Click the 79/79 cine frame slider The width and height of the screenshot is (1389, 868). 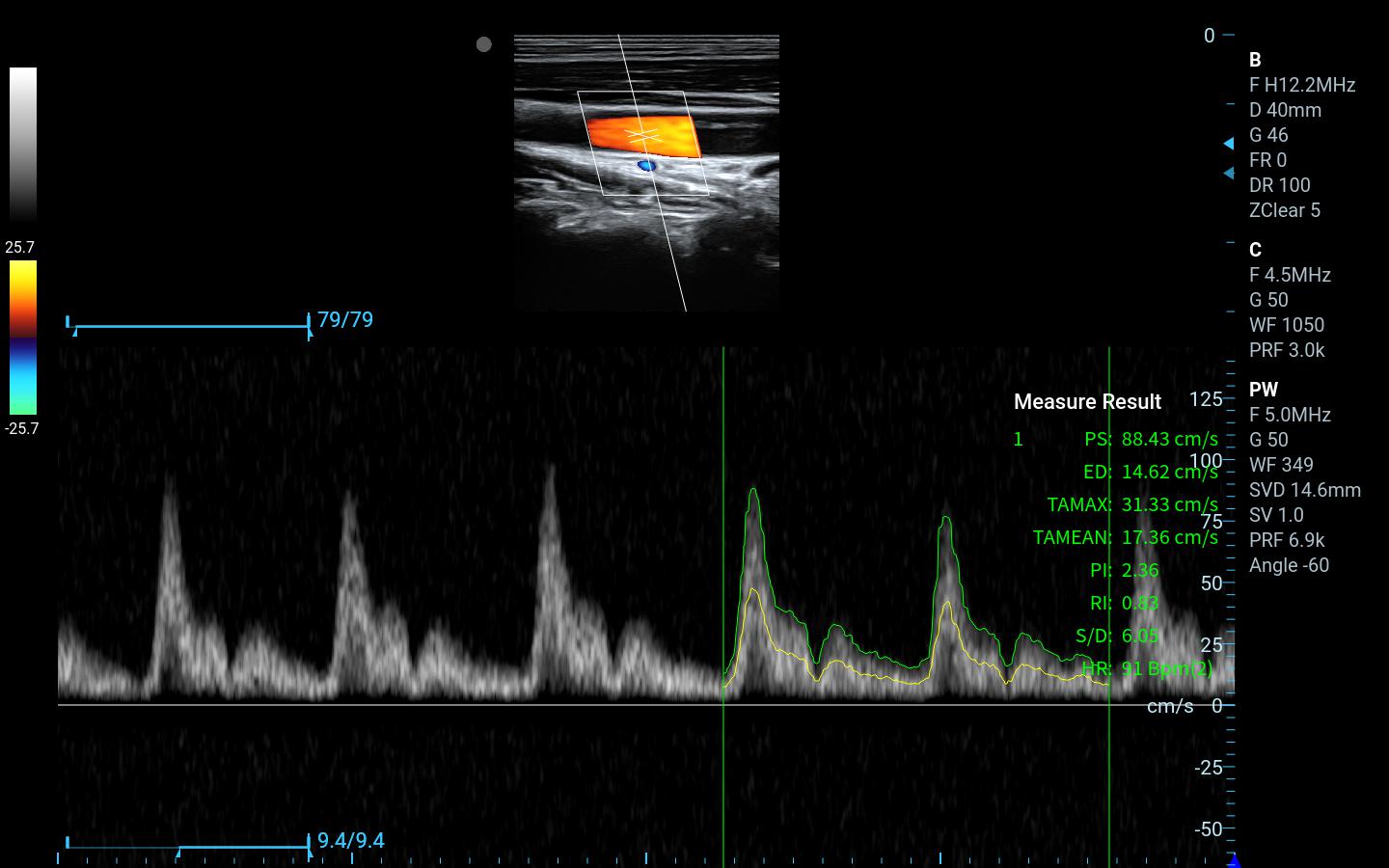click(189, 326)
